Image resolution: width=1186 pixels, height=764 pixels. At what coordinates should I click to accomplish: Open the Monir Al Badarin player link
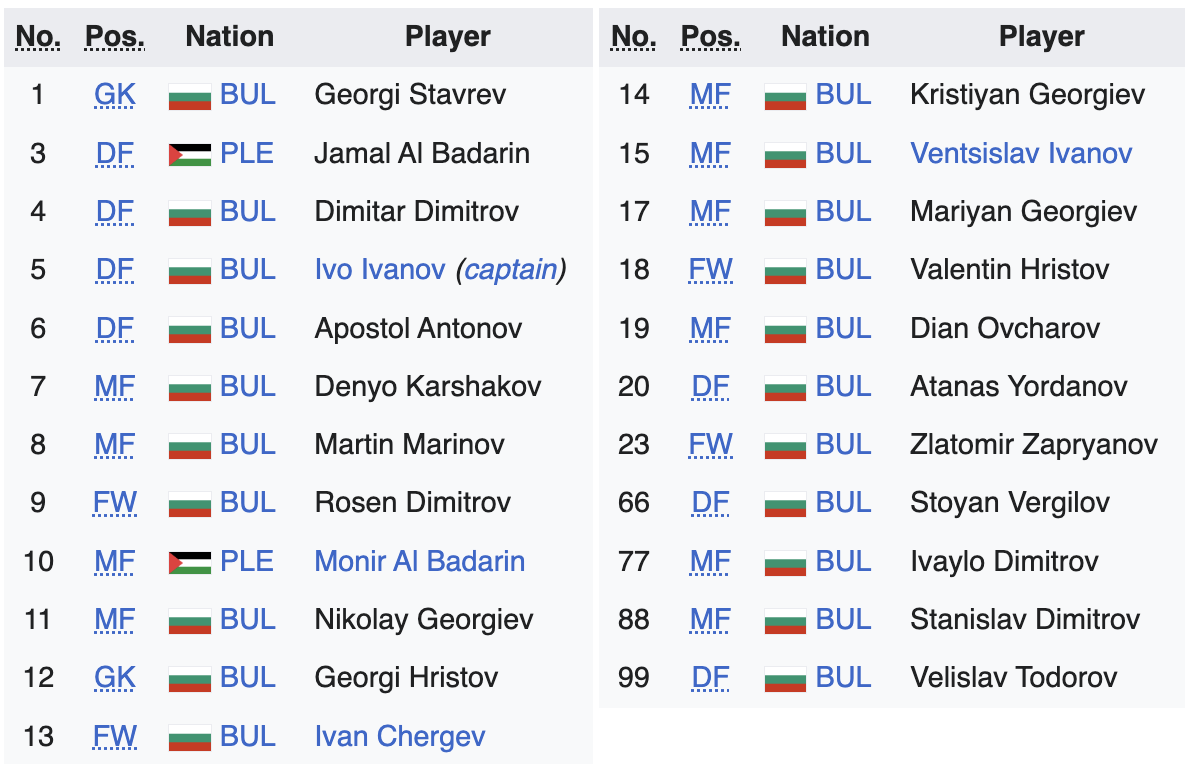click(419, 561)
